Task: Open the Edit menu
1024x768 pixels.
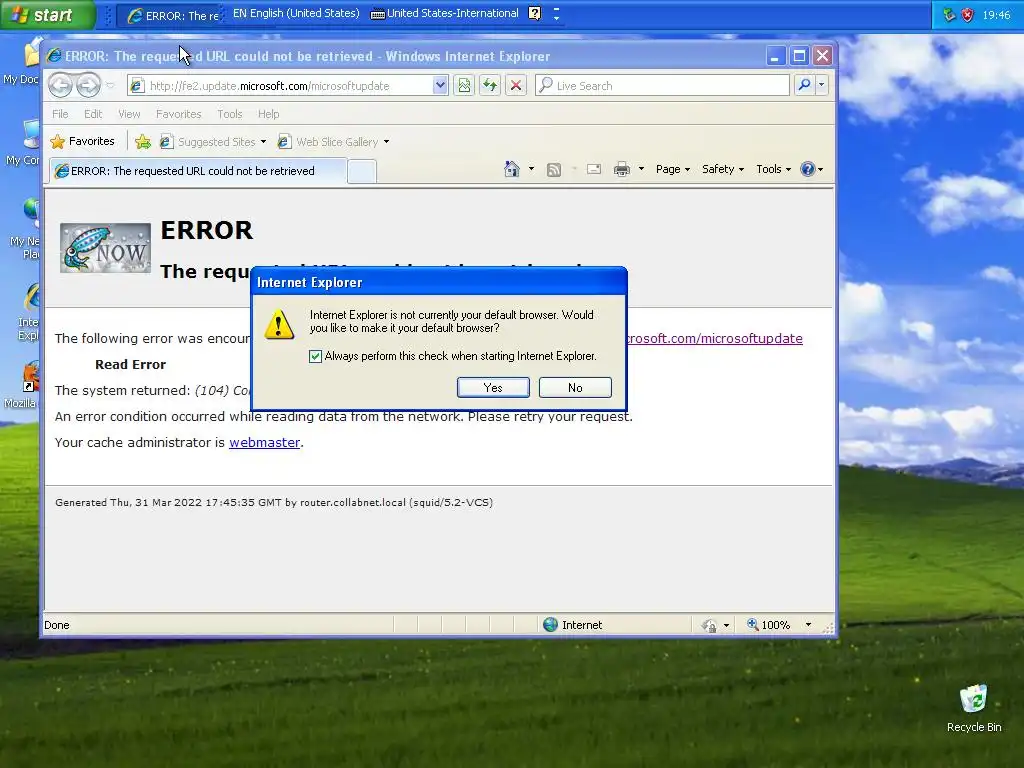Action: (93, 114)
